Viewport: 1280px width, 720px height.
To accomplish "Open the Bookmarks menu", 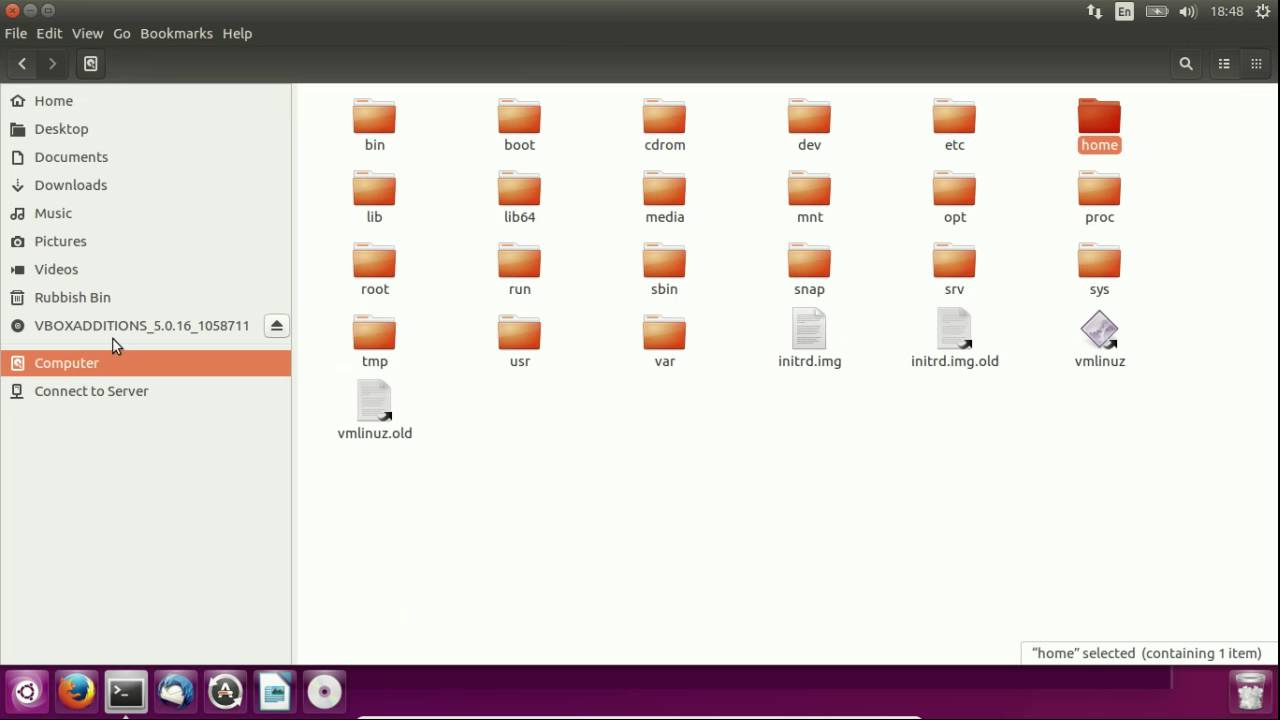I will click(176, 33).
